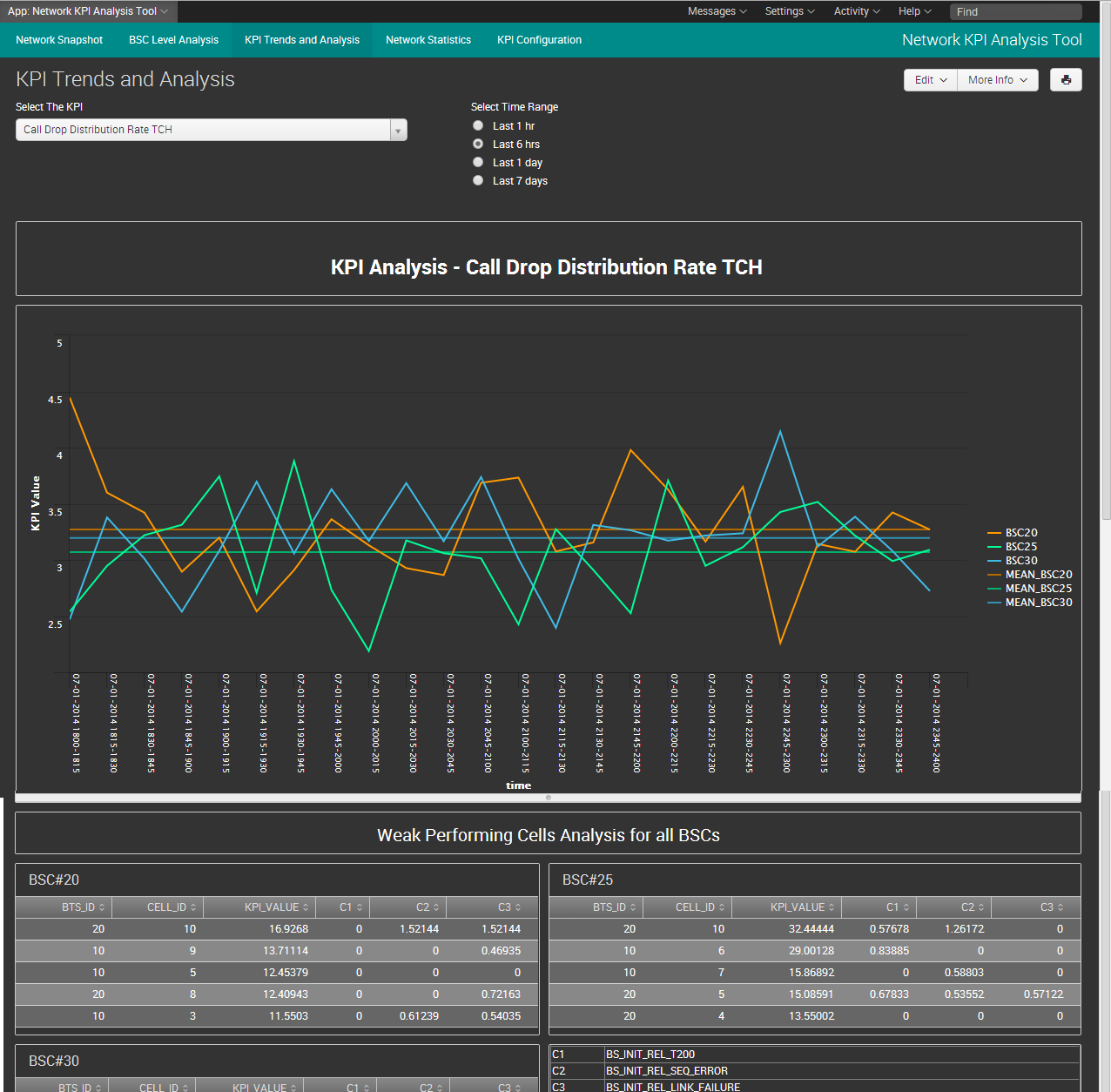Screen dimensions: 1111x1092
Task: Click the page vertical scrollbar
Action: (1106, 261)
